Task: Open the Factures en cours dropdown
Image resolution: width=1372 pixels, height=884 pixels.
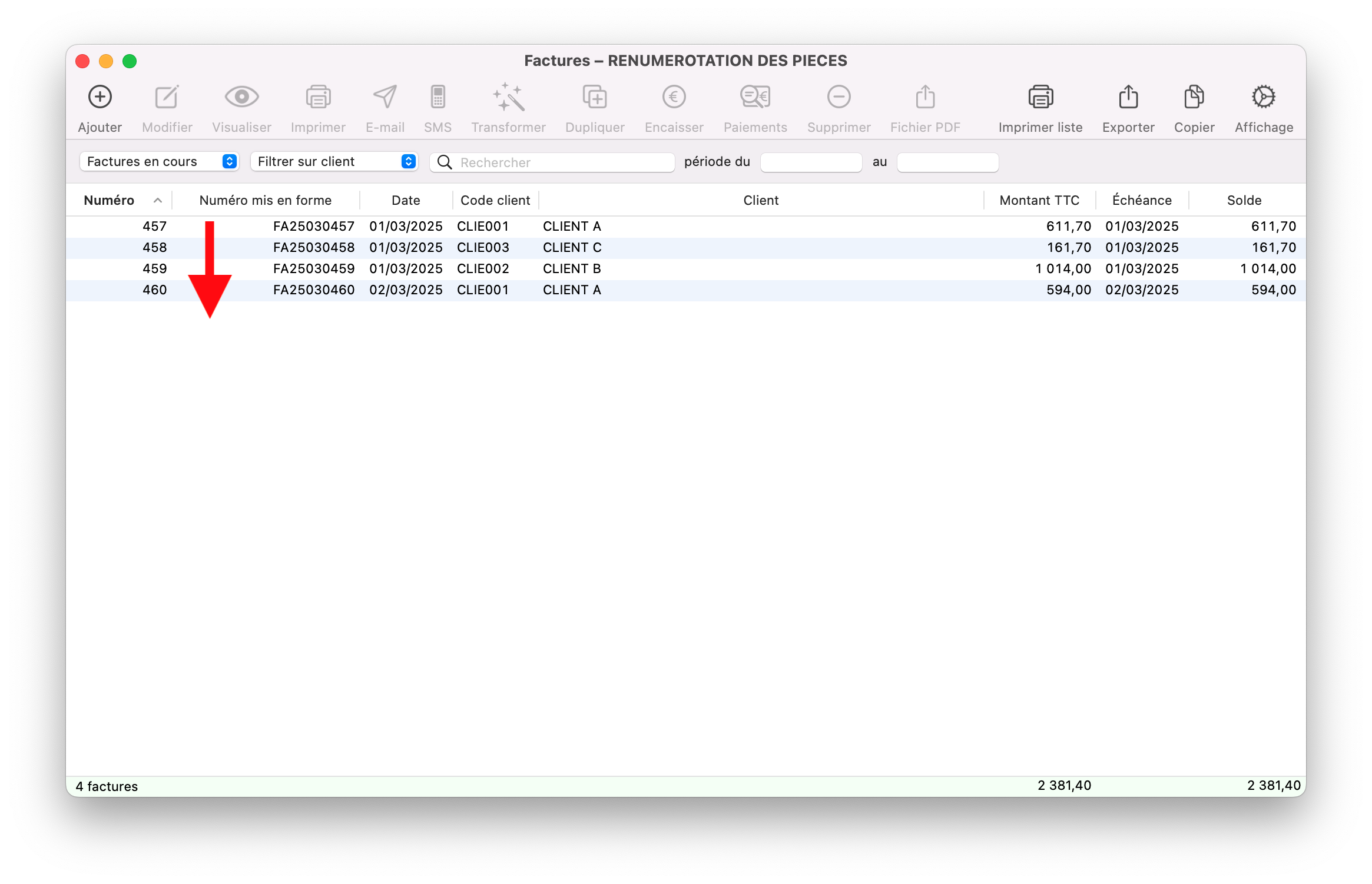Action: 160,162
